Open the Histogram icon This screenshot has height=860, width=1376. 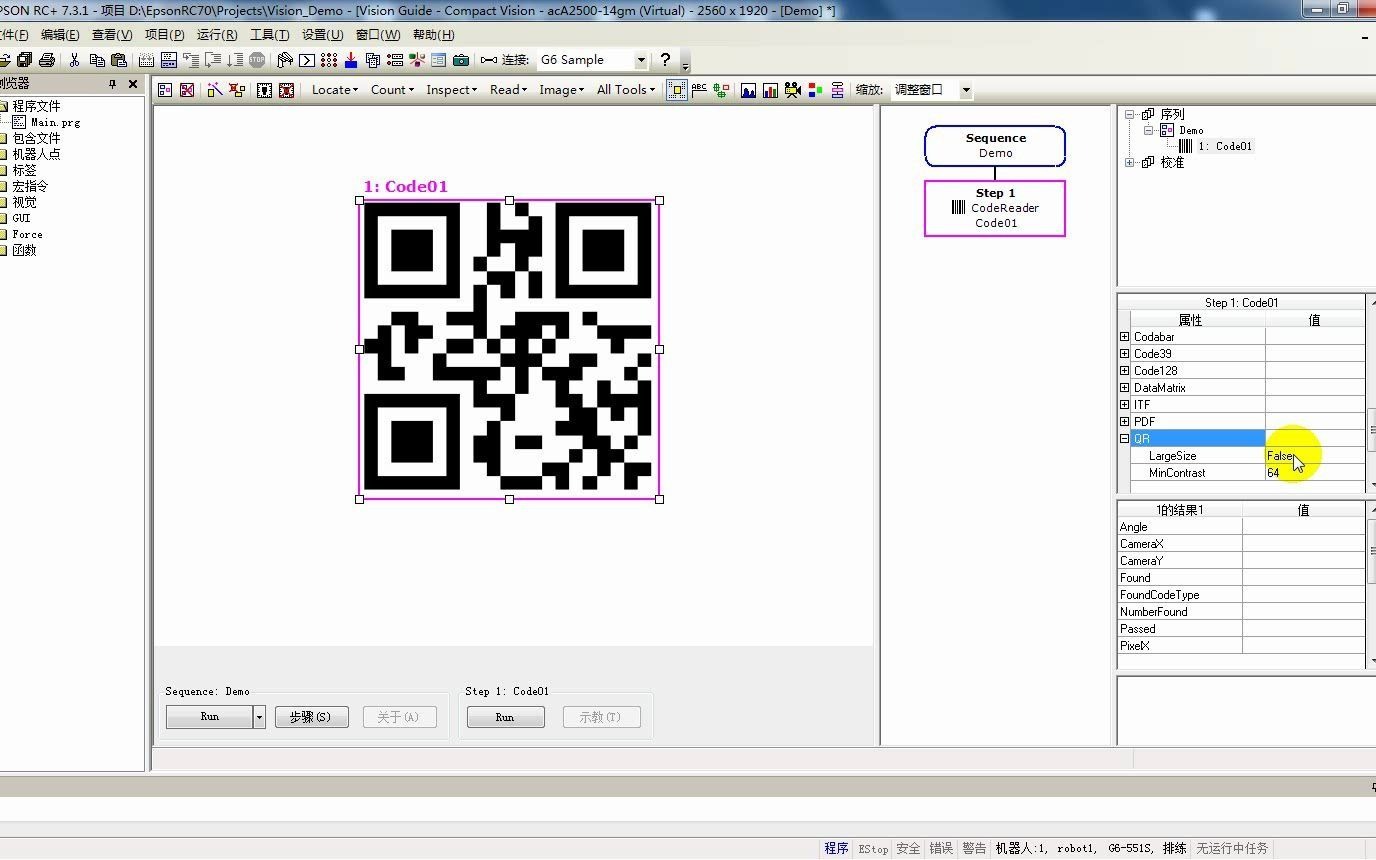[748, 90]
